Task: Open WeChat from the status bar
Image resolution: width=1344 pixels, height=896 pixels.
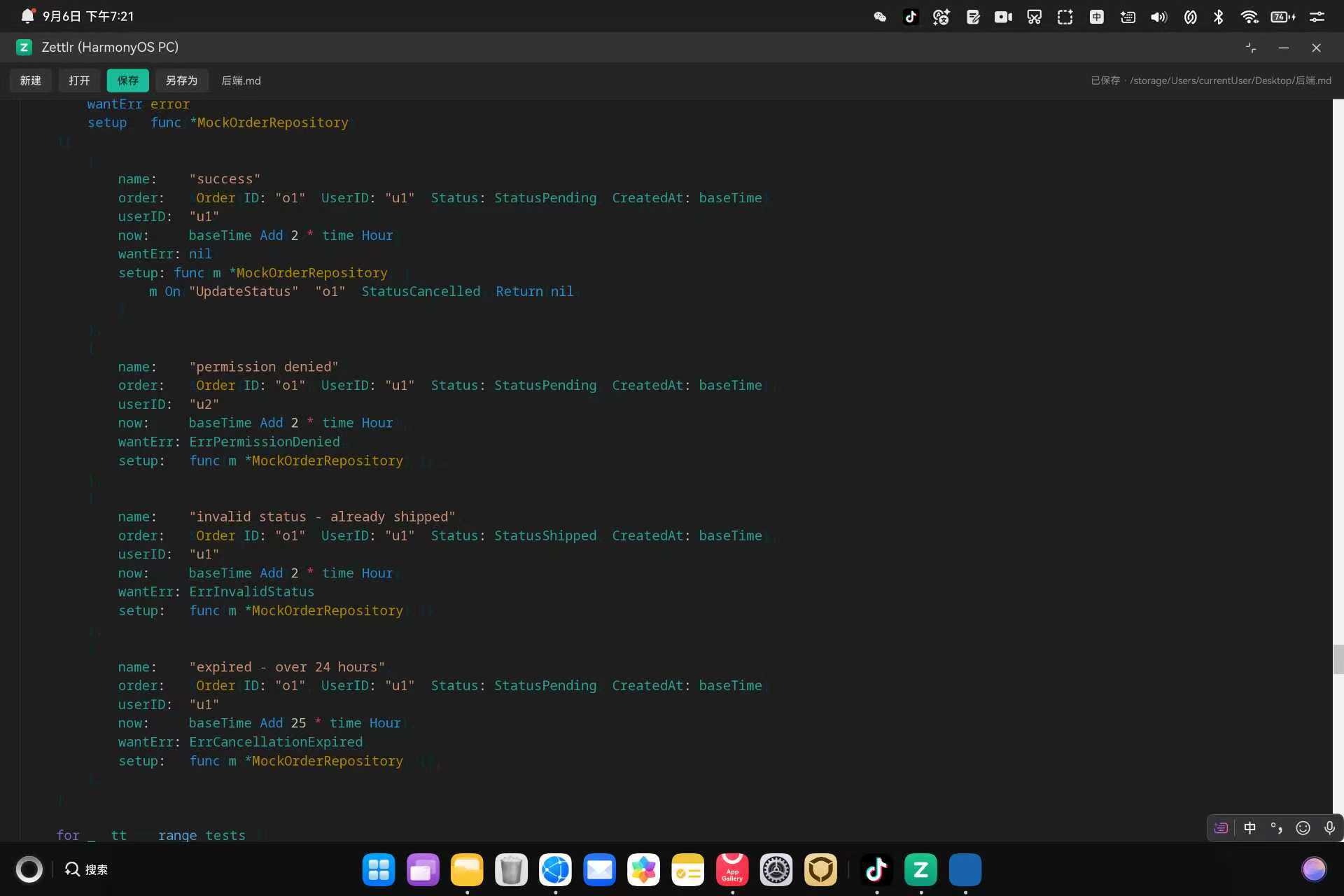Action: (880, 17)
